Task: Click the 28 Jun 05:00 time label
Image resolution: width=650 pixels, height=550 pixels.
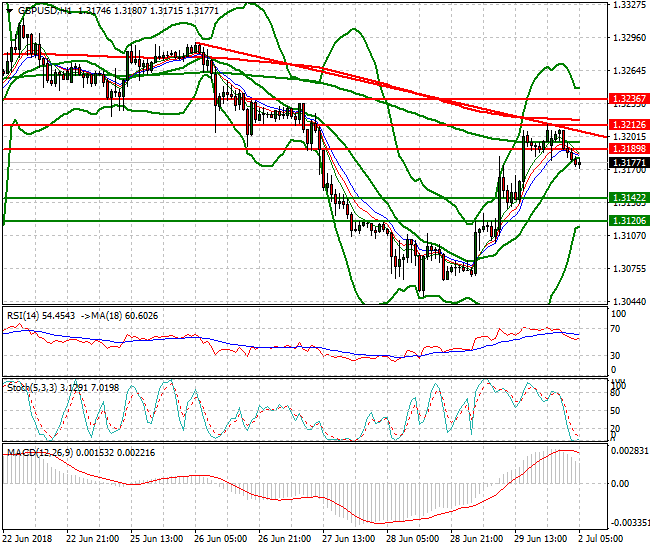Action: tap(413, 539)
